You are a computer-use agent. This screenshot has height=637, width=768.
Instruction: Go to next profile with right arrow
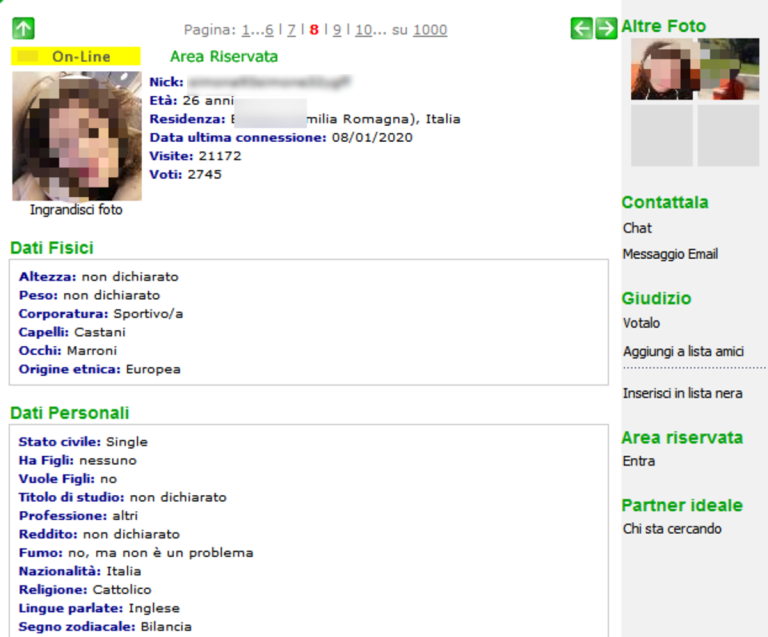(x=606, y=29)
